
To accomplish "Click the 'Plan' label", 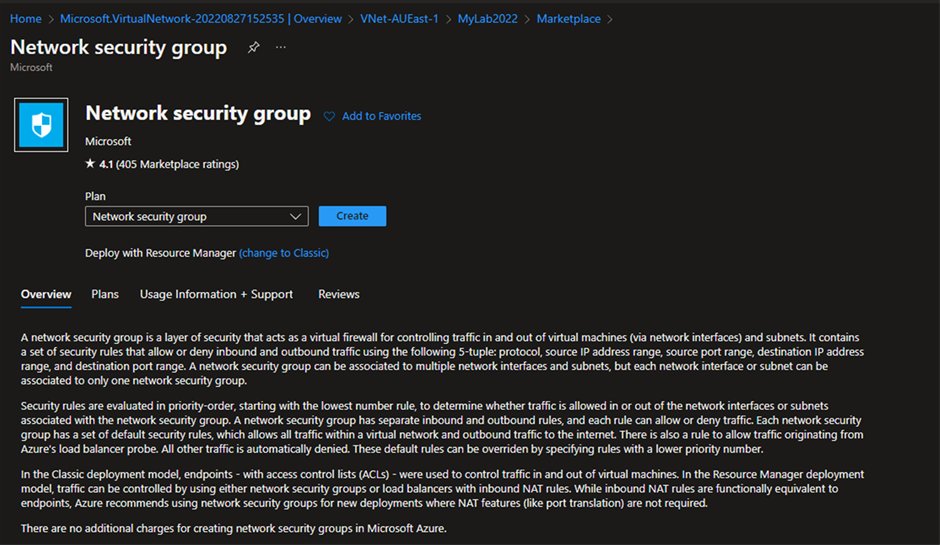I will [95, 196].
